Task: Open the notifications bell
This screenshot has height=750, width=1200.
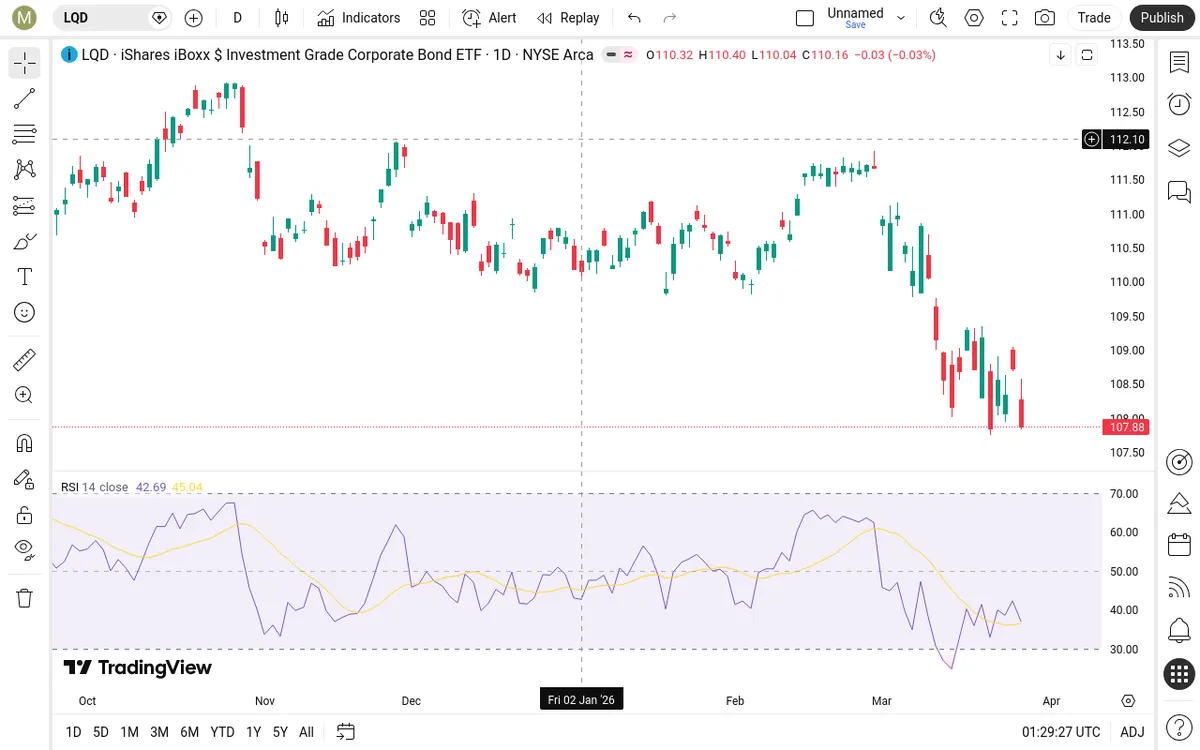Action: click(1179, 631)
